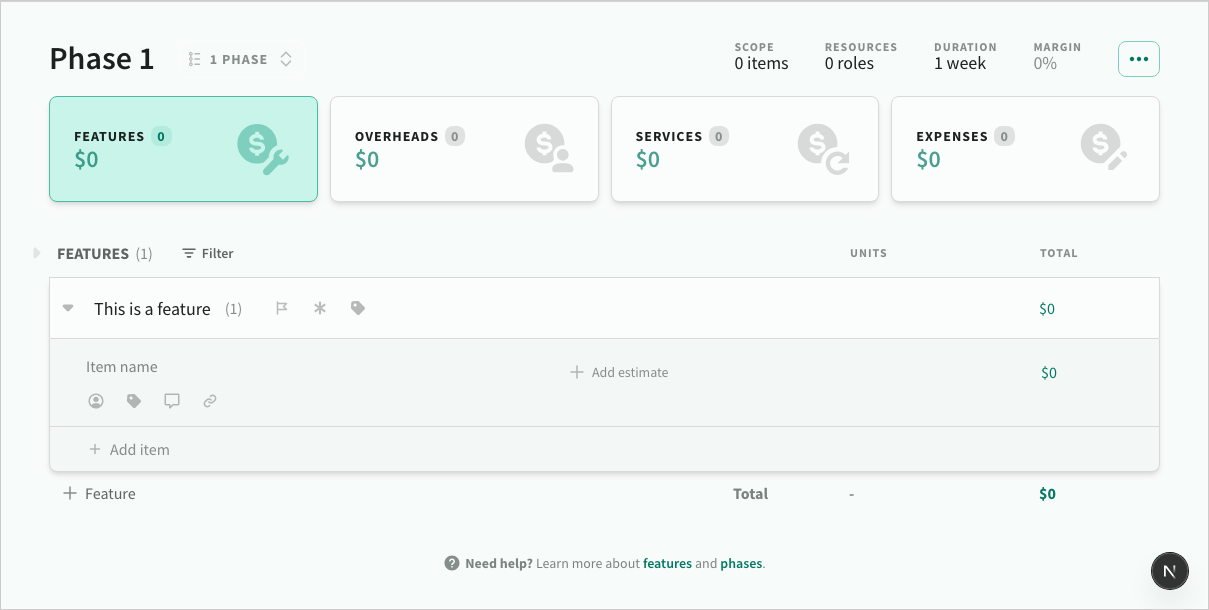This screenshot has height=610, width=1209.
Task: Open the item comment icon
Action: 172,401
